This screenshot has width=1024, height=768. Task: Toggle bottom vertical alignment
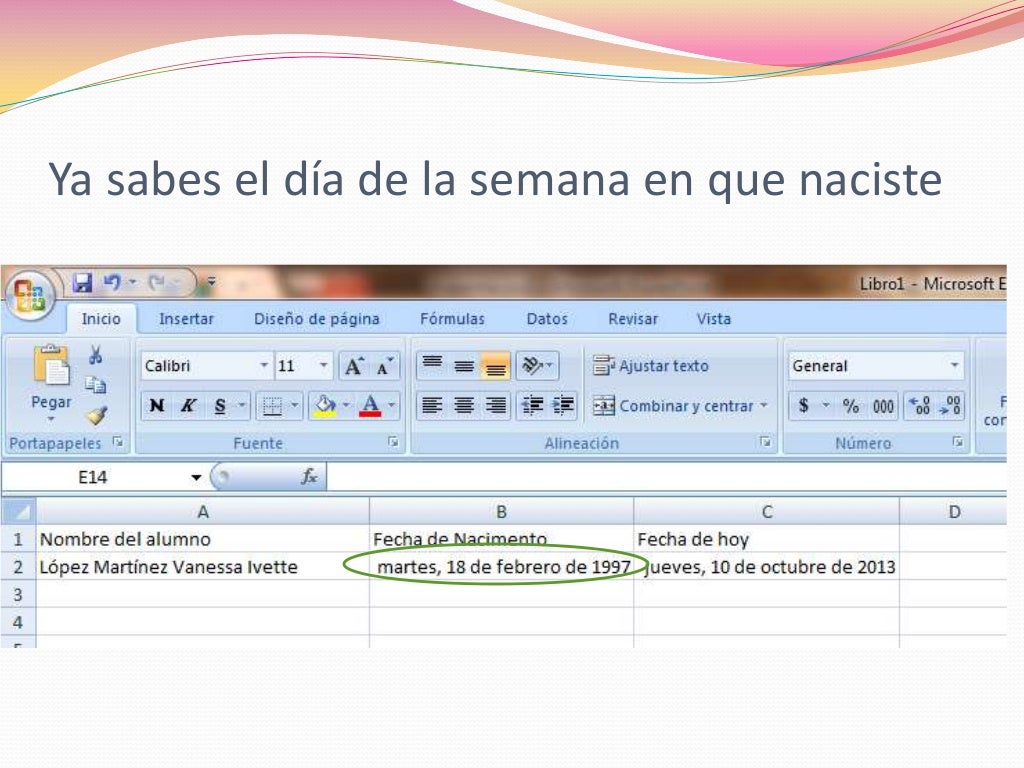tap(496, 366)
